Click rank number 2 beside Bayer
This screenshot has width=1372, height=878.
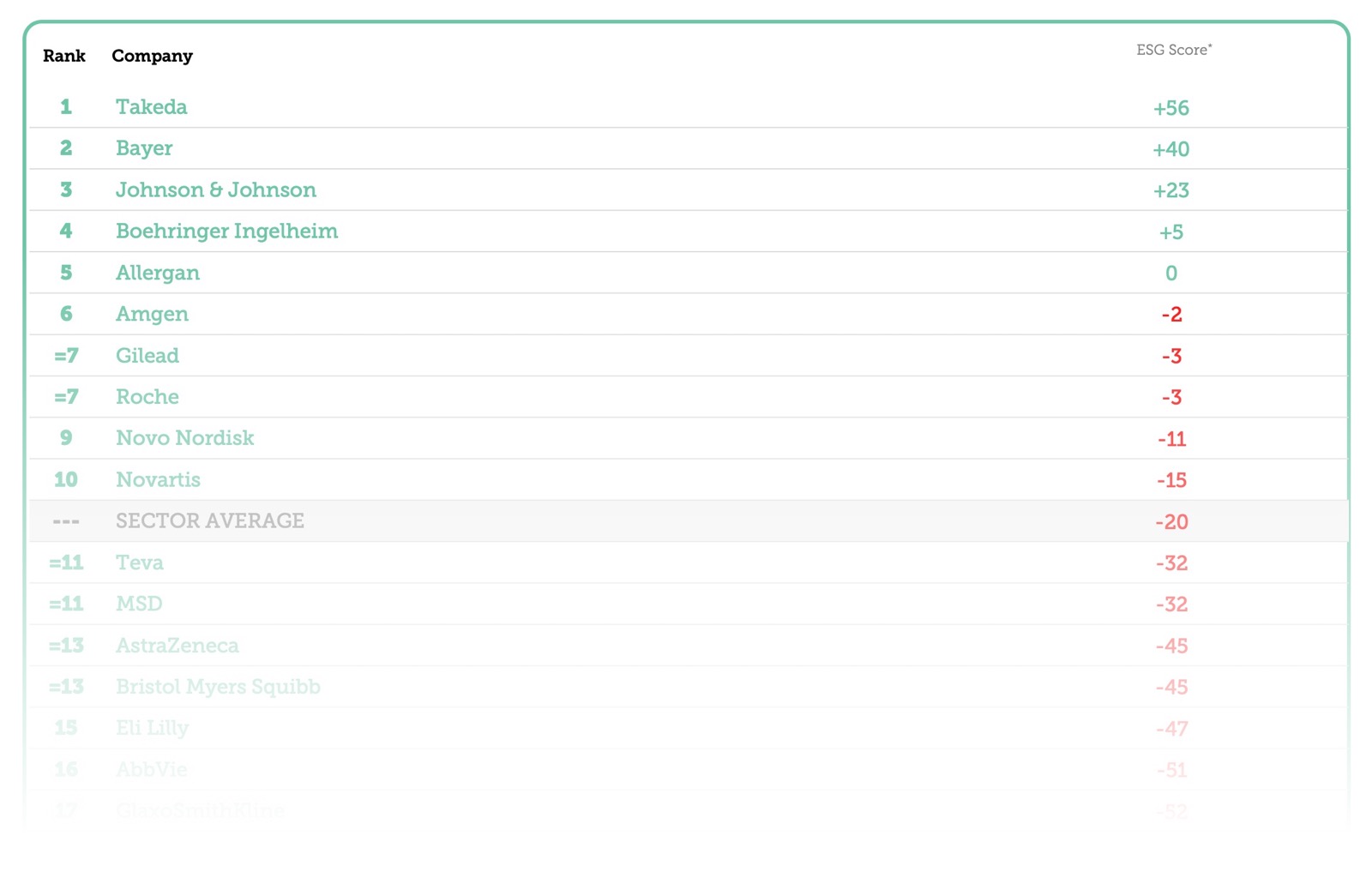coord(65,147)
